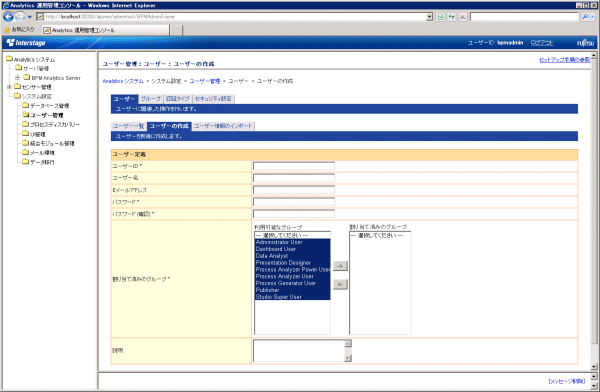Click the ユーザーID input field
The width and height of the screenshot is (600, 392).
tap(294, 166)
